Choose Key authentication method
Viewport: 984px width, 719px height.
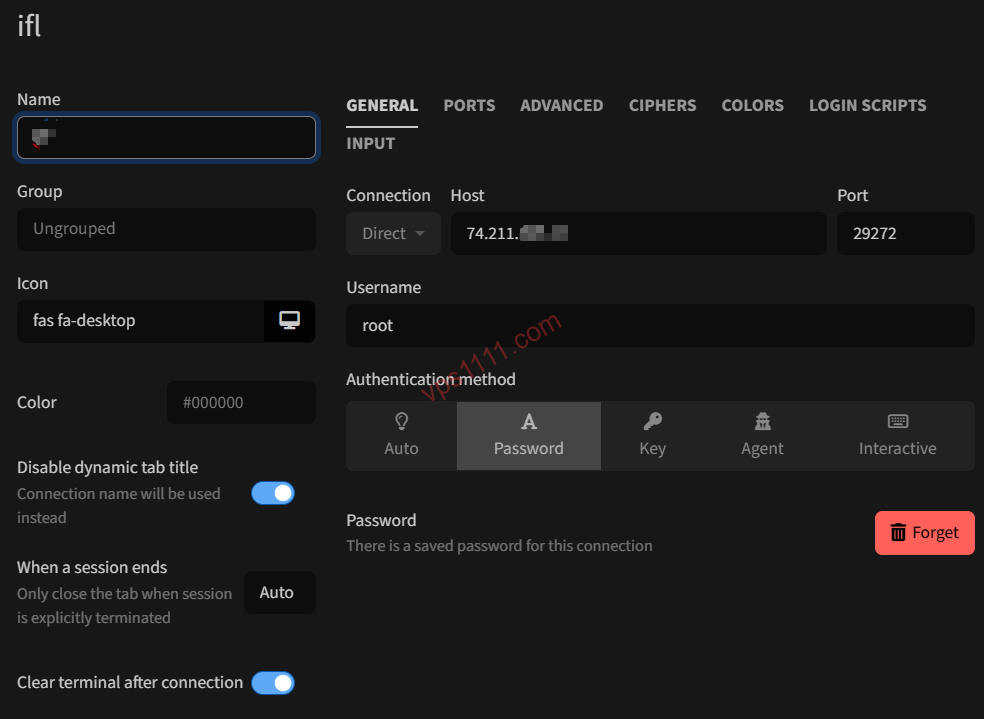coord(652,435)
